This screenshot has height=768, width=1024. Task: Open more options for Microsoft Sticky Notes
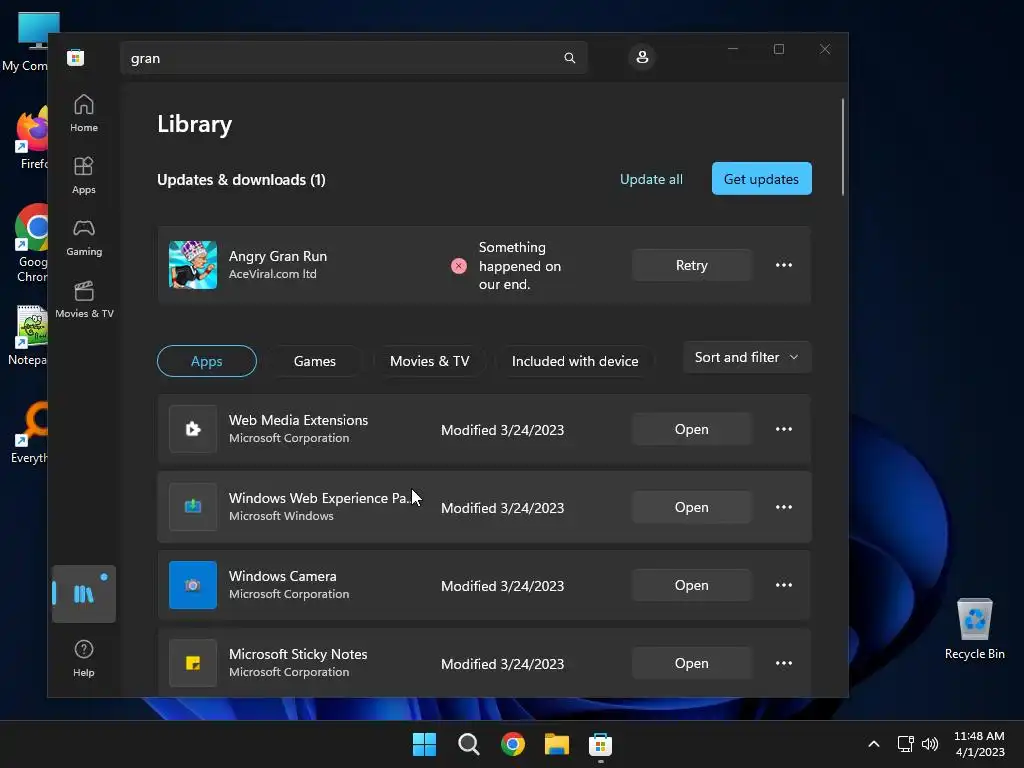784,663
